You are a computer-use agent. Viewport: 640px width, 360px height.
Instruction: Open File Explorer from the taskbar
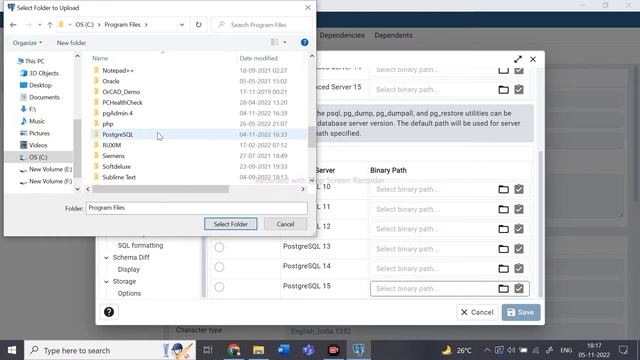coord(258,350)
